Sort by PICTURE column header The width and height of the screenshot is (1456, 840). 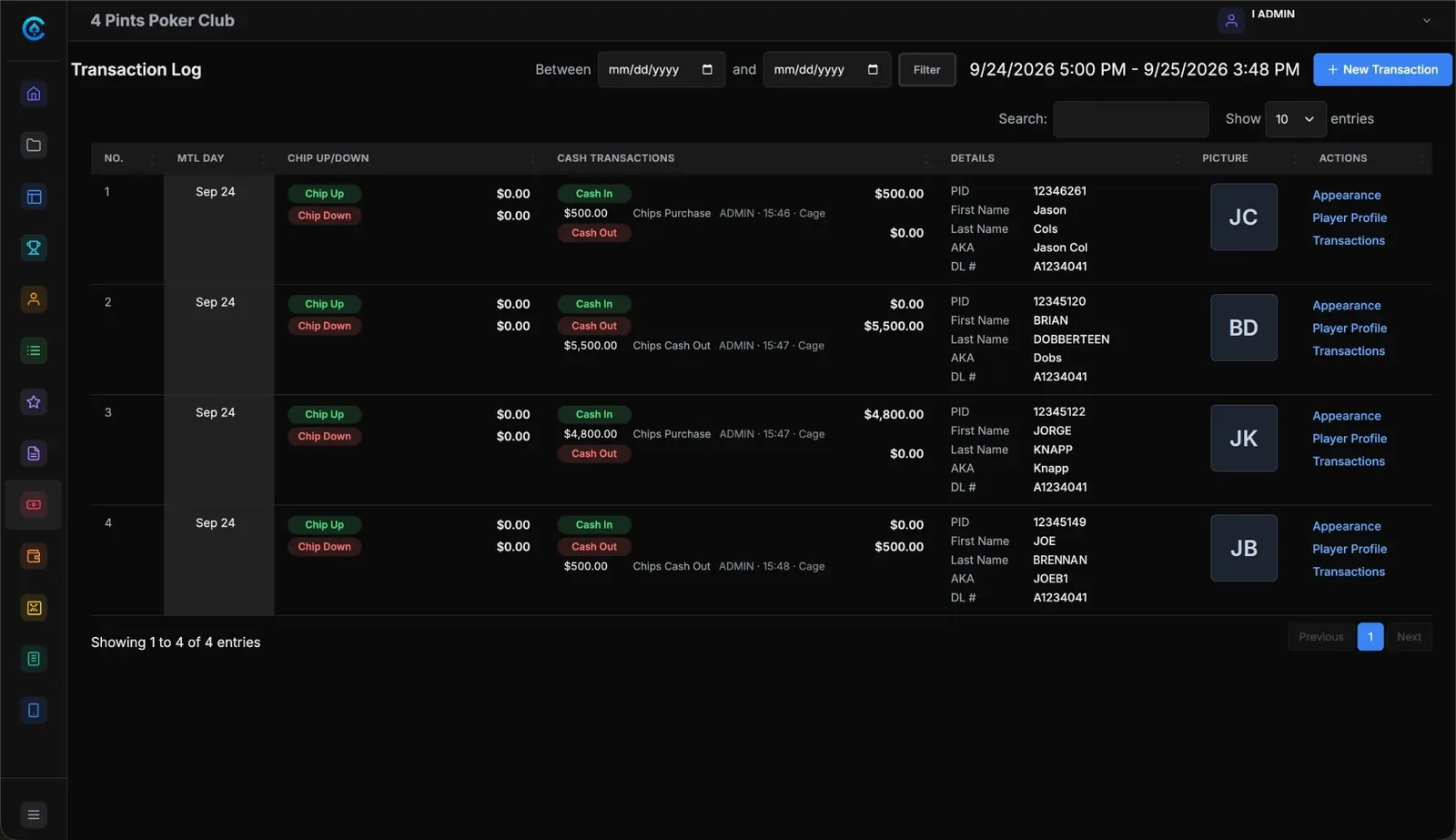tap(1247, 158)
